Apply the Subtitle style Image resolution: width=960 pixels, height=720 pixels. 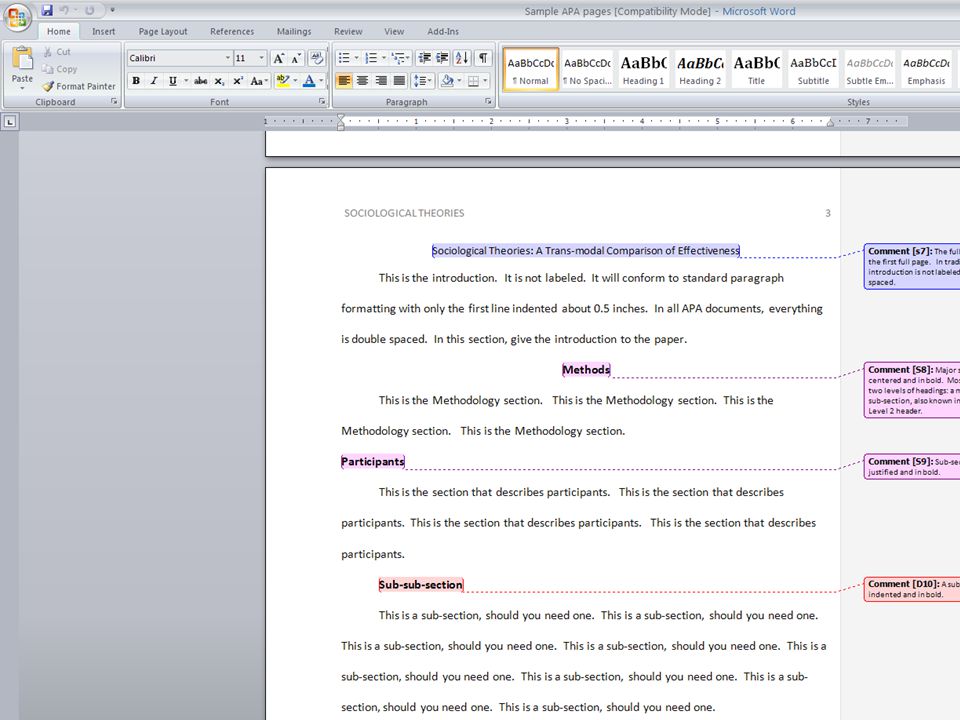[x=813, y=70]
